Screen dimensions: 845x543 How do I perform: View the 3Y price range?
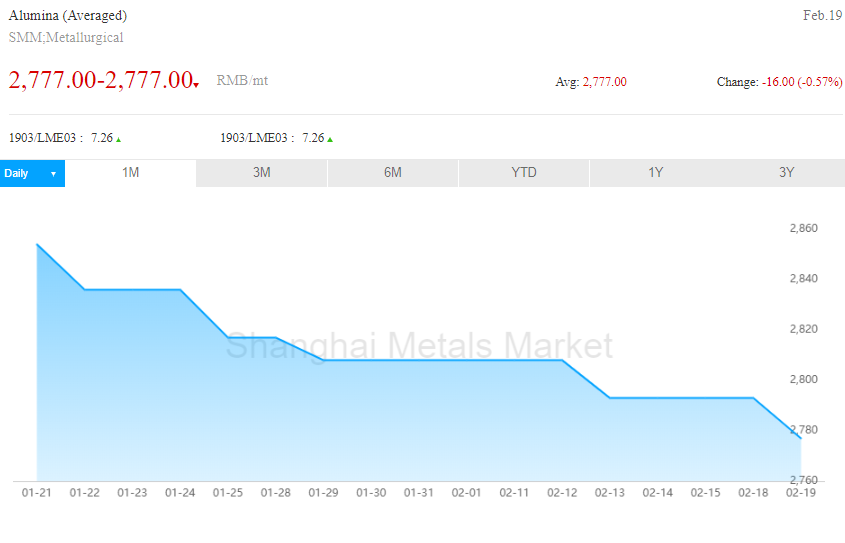click(786, 173)
